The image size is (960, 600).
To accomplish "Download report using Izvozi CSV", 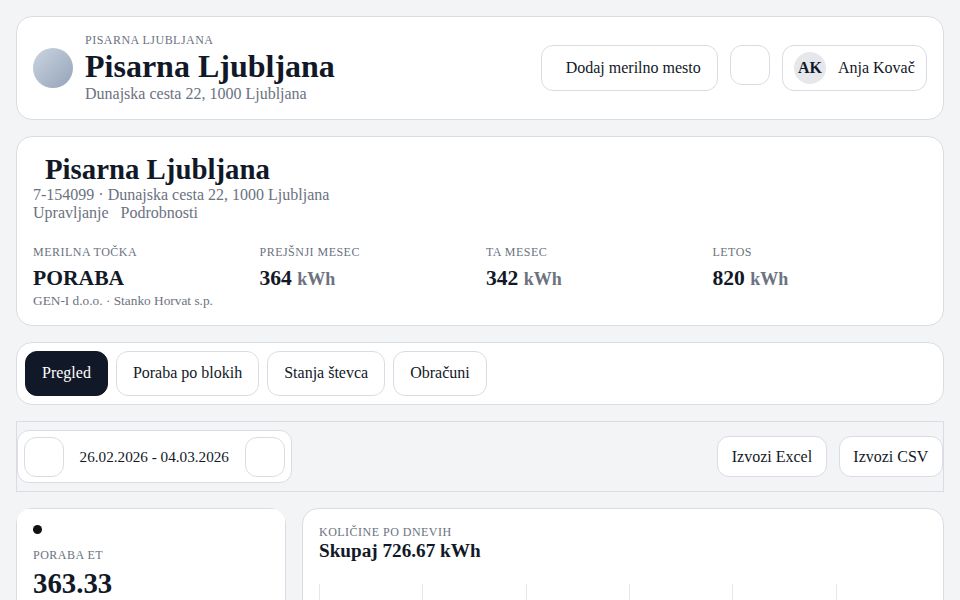I will point(889,457).
